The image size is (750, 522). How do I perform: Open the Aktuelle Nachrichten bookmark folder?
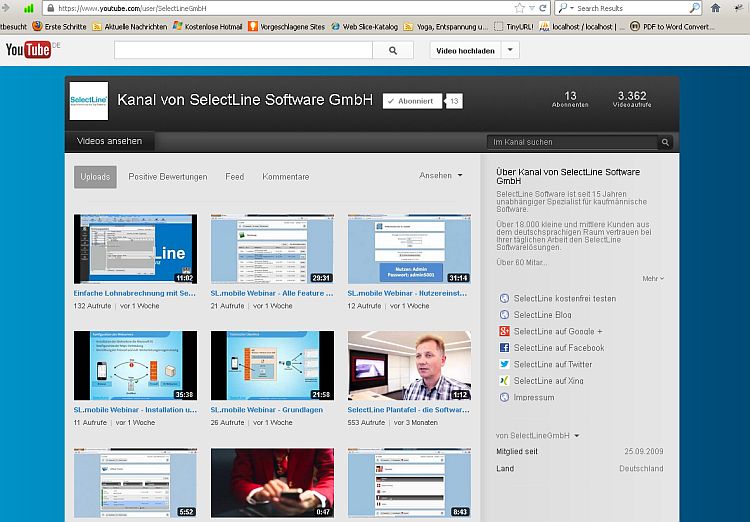pos(129,27)
